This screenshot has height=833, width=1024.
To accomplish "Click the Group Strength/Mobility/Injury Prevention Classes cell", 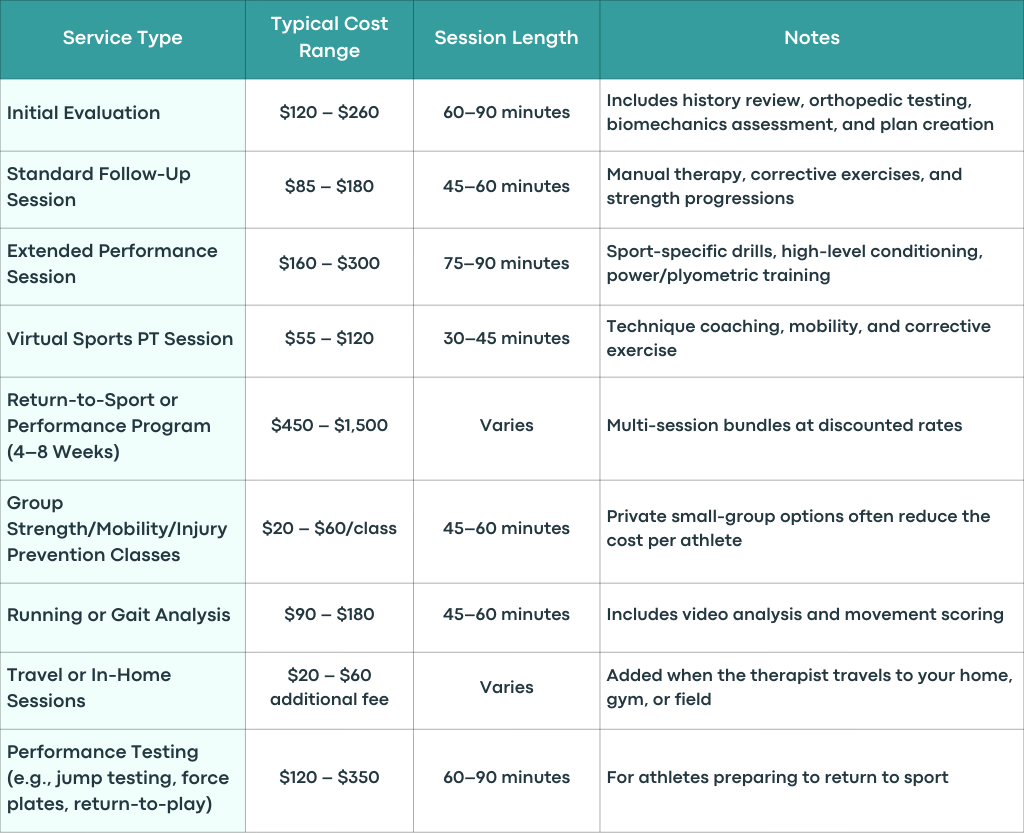I will point(122,531).
